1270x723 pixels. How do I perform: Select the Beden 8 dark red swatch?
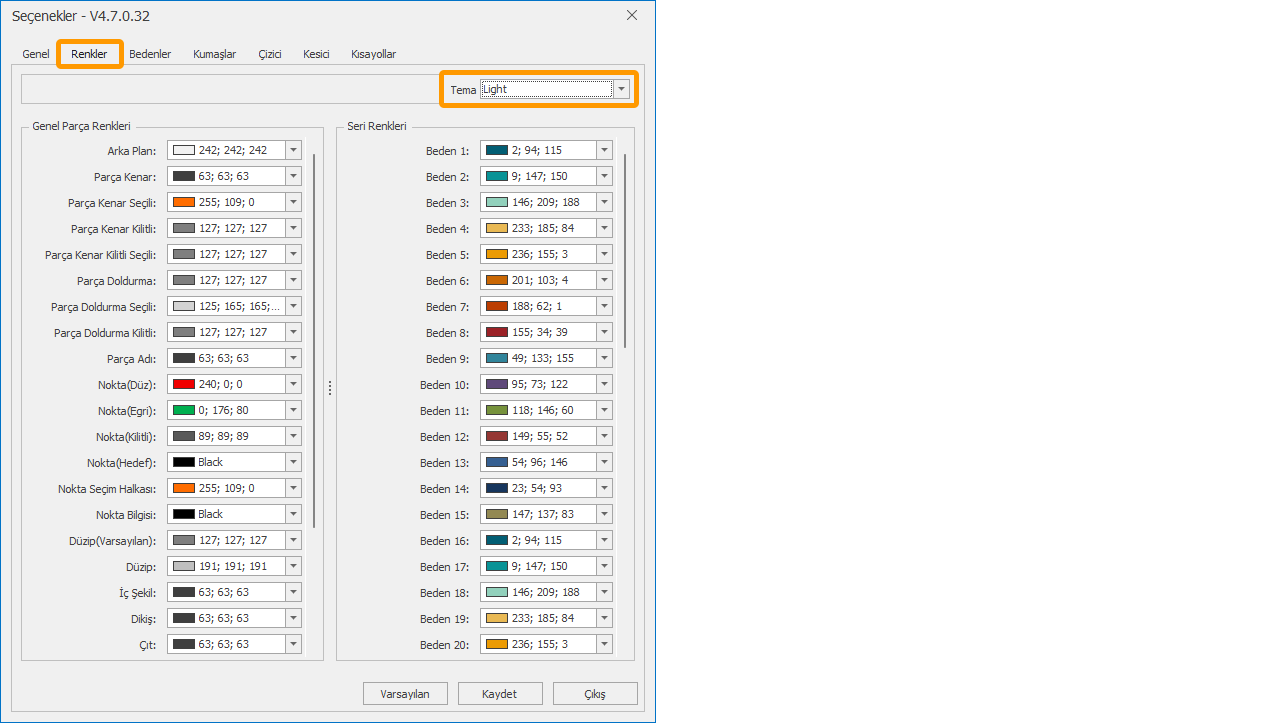pos(497,332)
